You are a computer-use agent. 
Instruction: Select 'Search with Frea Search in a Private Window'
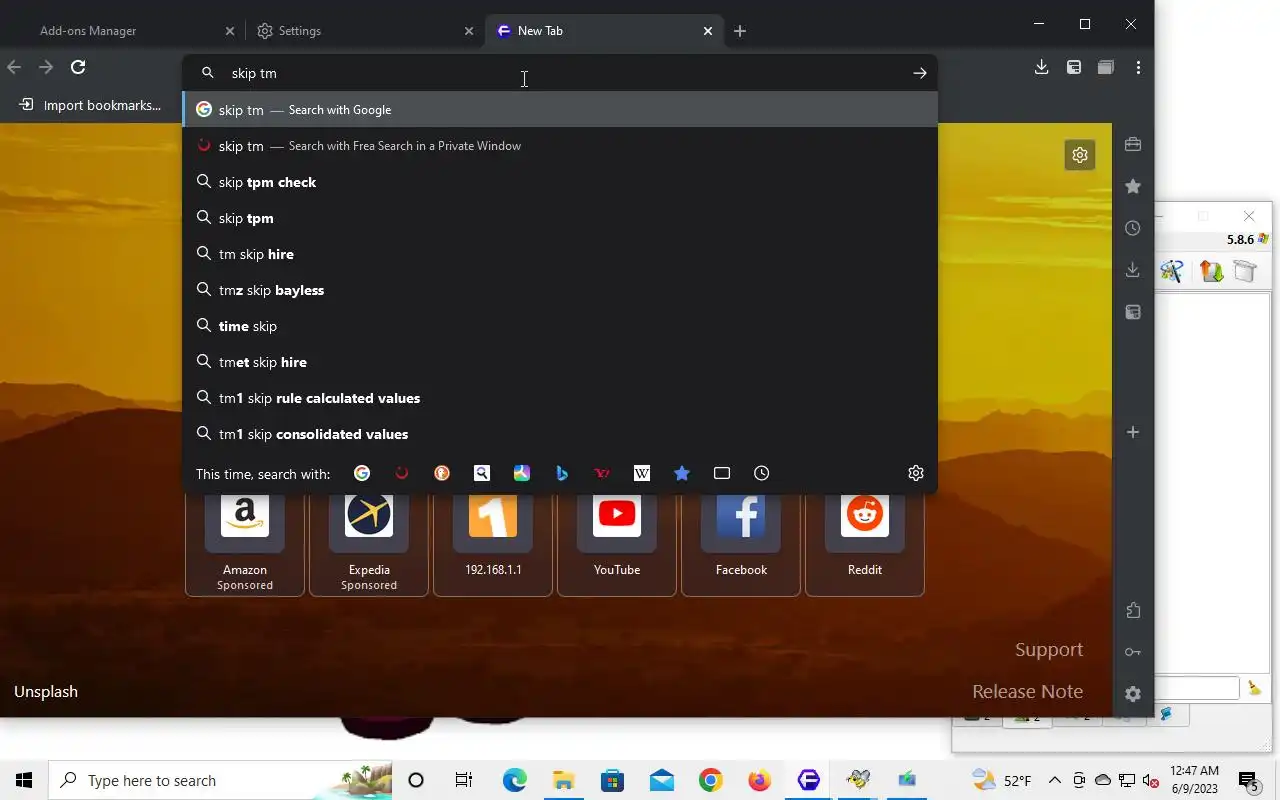(560, 146)
